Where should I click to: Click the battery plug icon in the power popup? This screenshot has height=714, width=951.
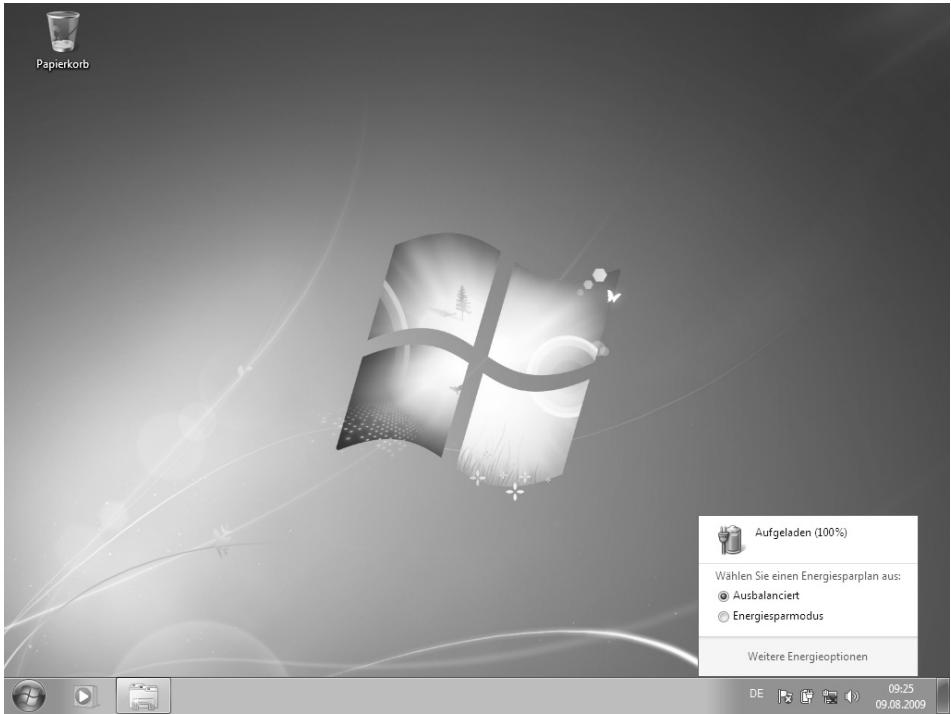[x=730, y=539]
